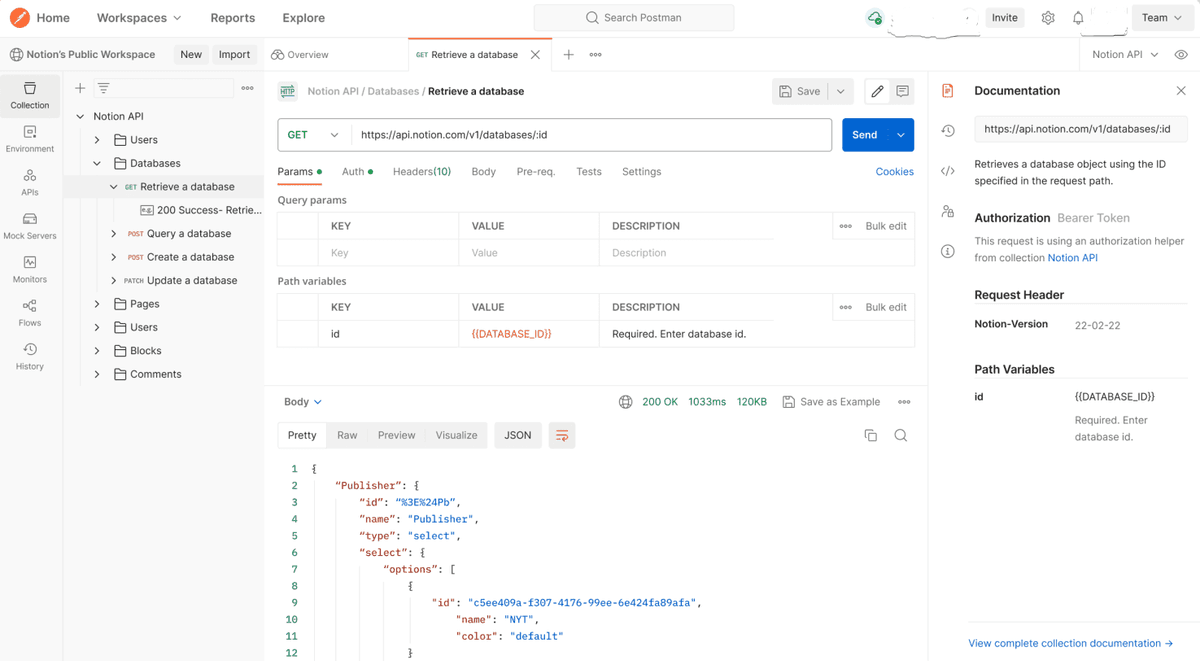Switch response view to Raw

347,435
